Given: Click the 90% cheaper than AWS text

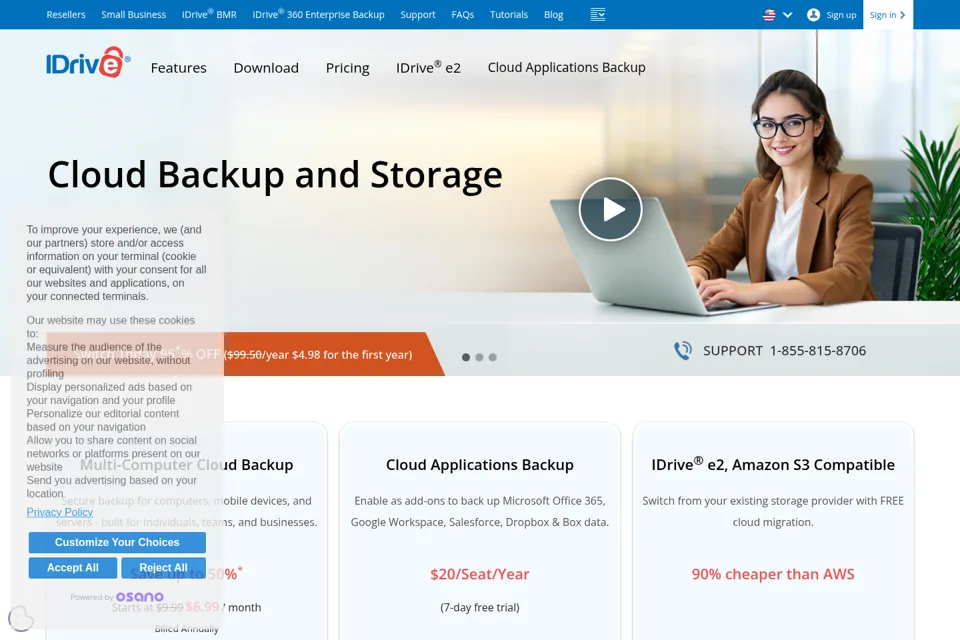Looking at the screenshot, I should [773, 574].
